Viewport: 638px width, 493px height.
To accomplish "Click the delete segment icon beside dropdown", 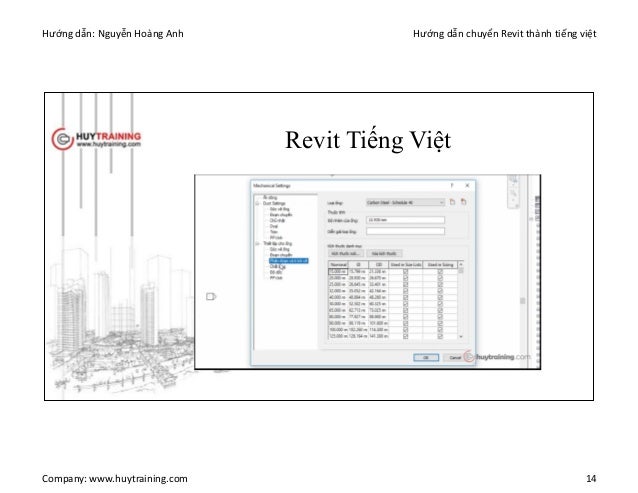I will click(x=463, y=202).
